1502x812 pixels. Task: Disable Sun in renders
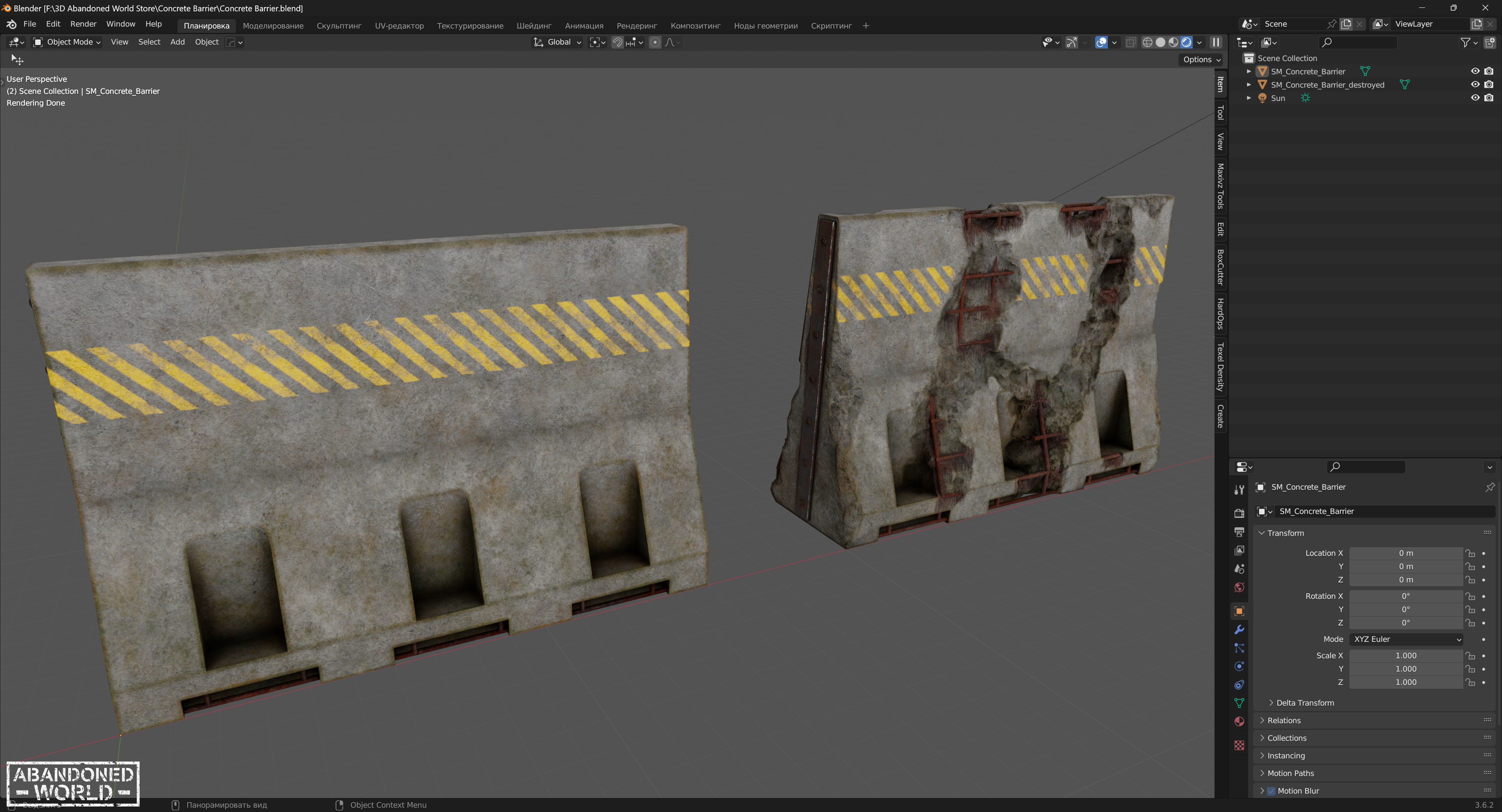tap(1489, 98)
